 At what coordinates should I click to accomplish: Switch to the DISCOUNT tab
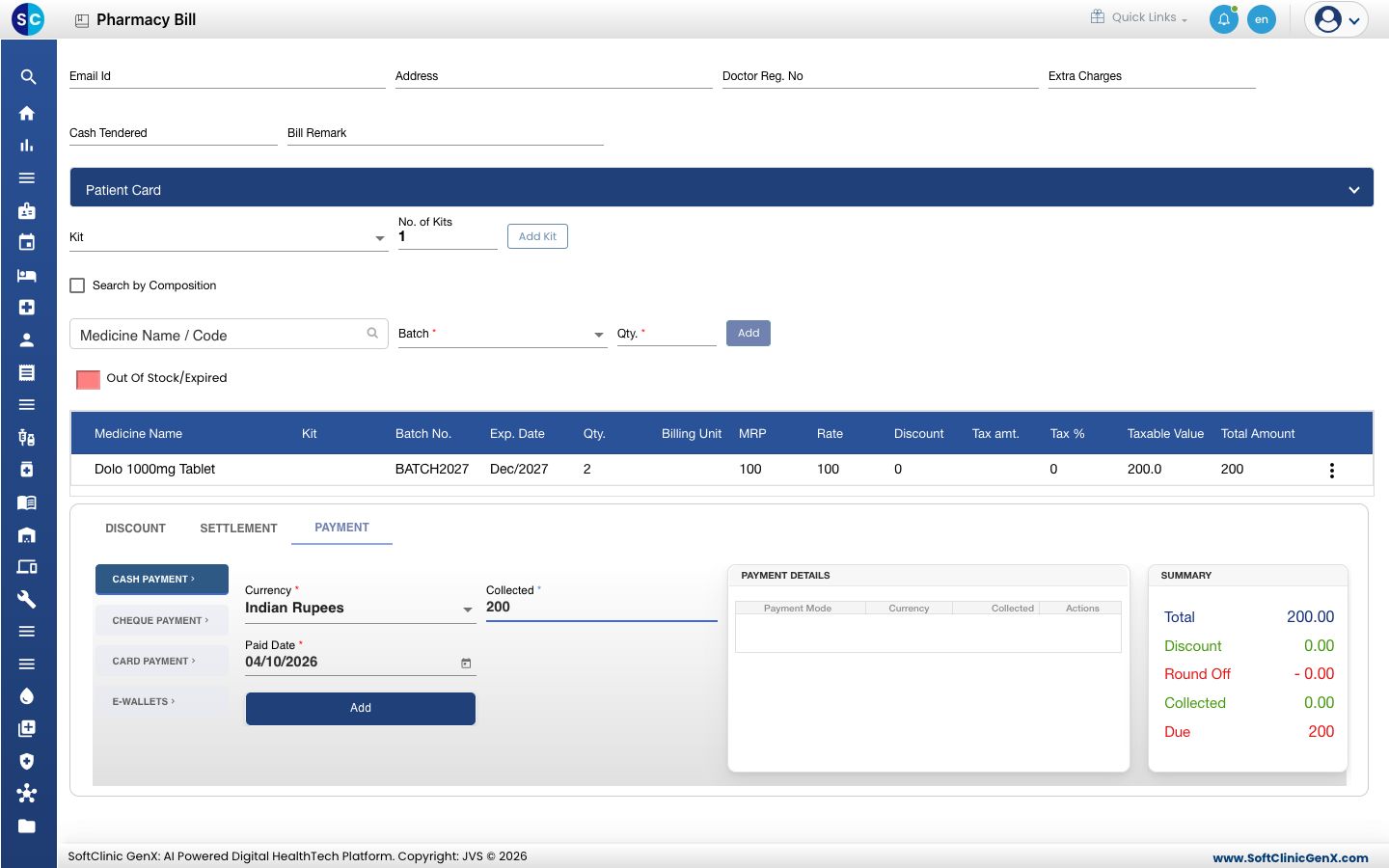(135, 529)
